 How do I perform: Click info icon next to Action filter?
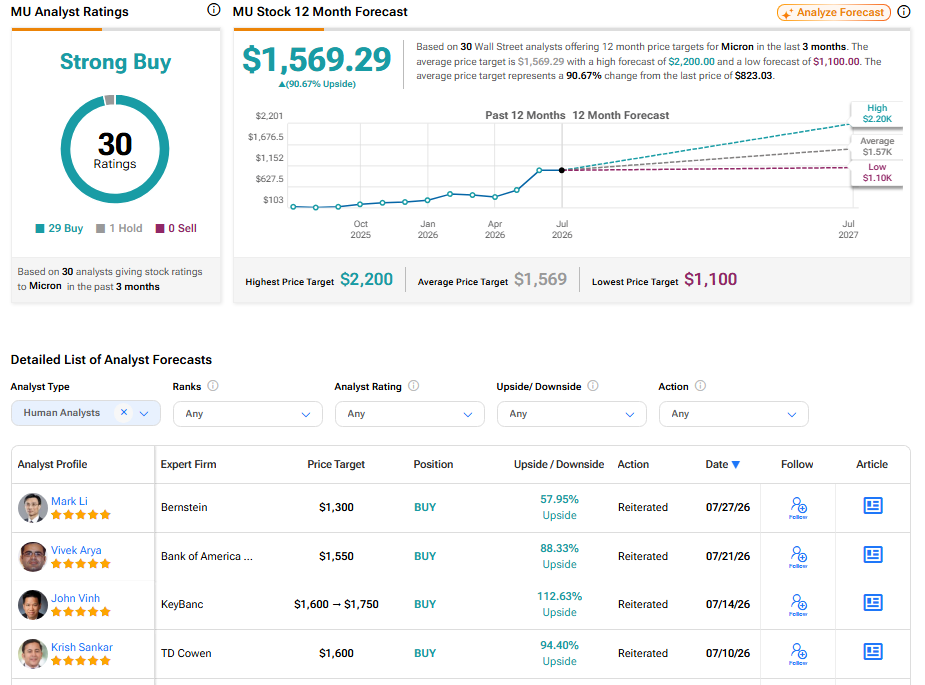coord(700,386)
